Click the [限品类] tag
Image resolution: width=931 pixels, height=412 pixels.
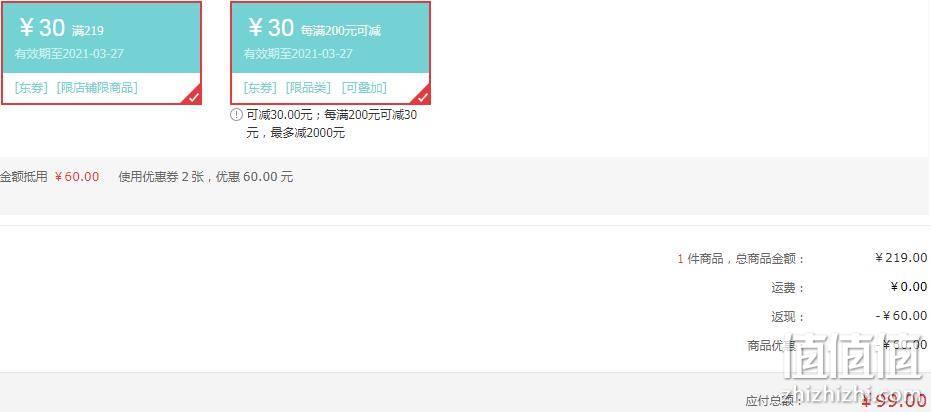coord(308,88)
